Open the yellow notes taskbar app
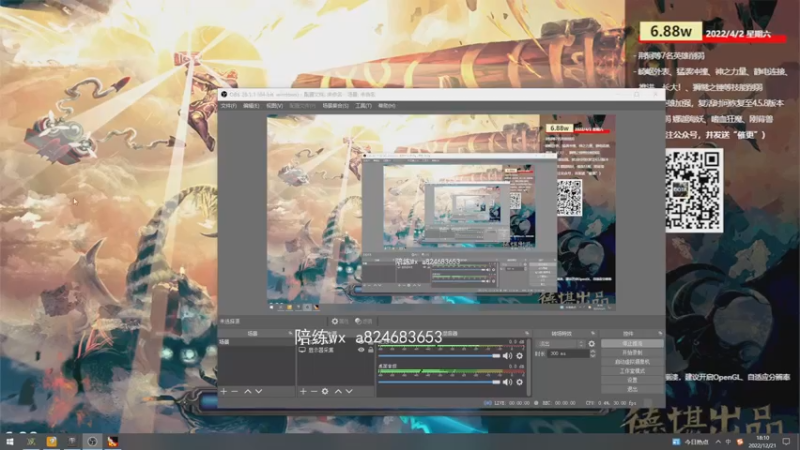The height and width of the screenshot is (450, 800). coord(52,441)
